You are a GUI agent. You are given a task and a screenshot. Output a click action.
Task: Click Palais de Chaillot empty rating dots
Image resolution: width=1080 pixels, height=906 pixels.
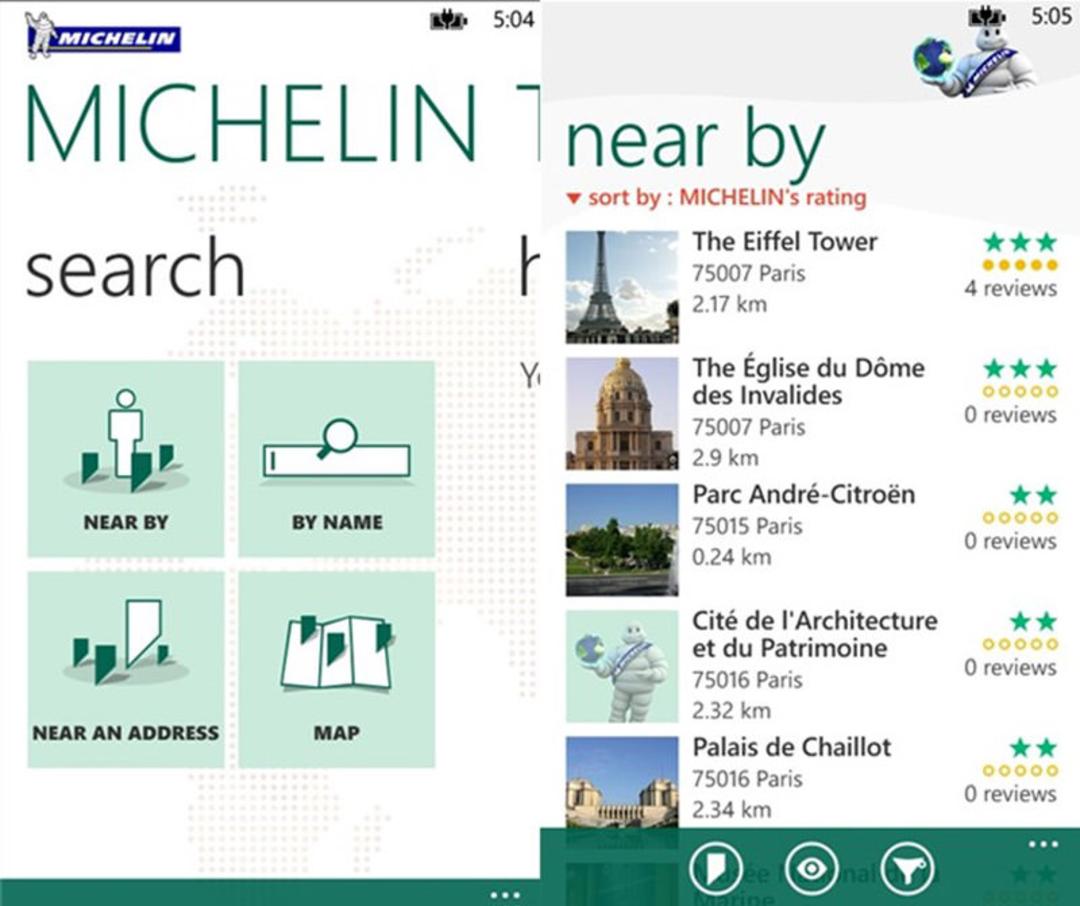(1020, 771)
